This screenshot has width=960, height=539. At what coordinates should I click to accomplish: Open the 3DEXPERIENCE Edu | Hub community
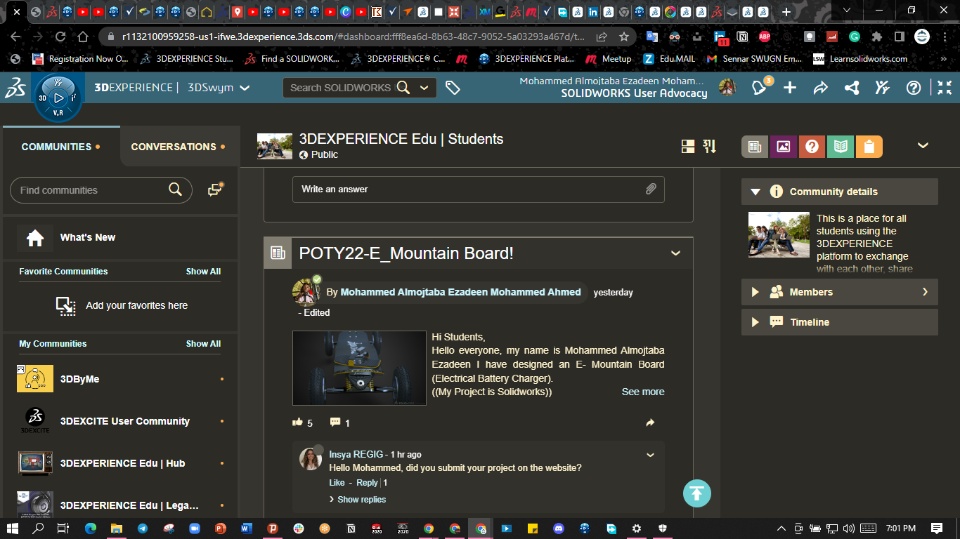click(x=121, y=464)
